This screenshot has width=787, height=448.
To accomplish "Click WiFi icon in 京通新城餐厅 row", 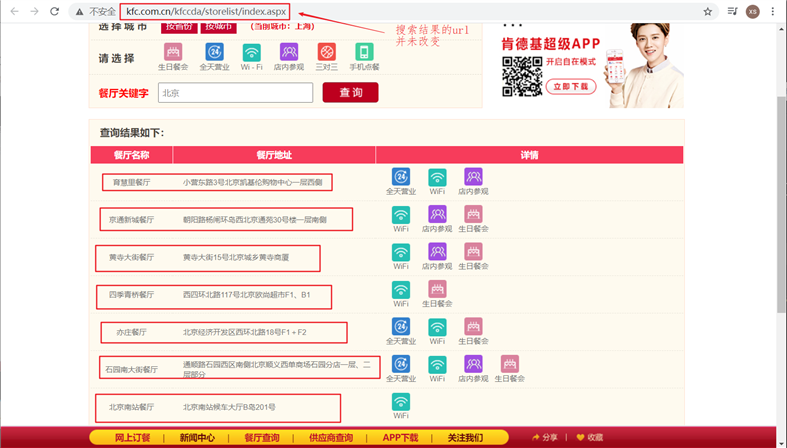I will [401, 215].
